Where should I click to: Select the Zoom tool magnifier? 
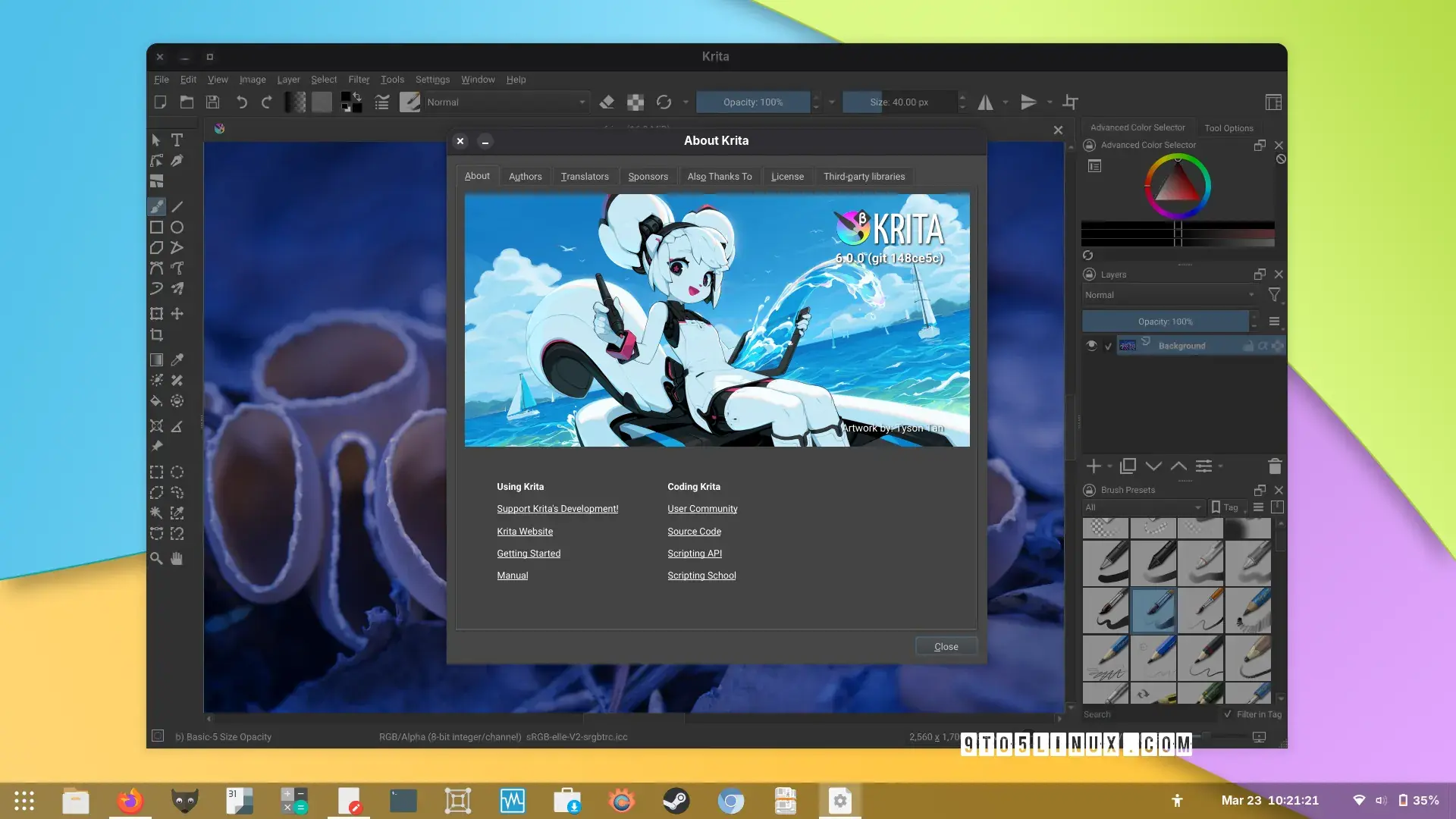click(x=156, y=559)
